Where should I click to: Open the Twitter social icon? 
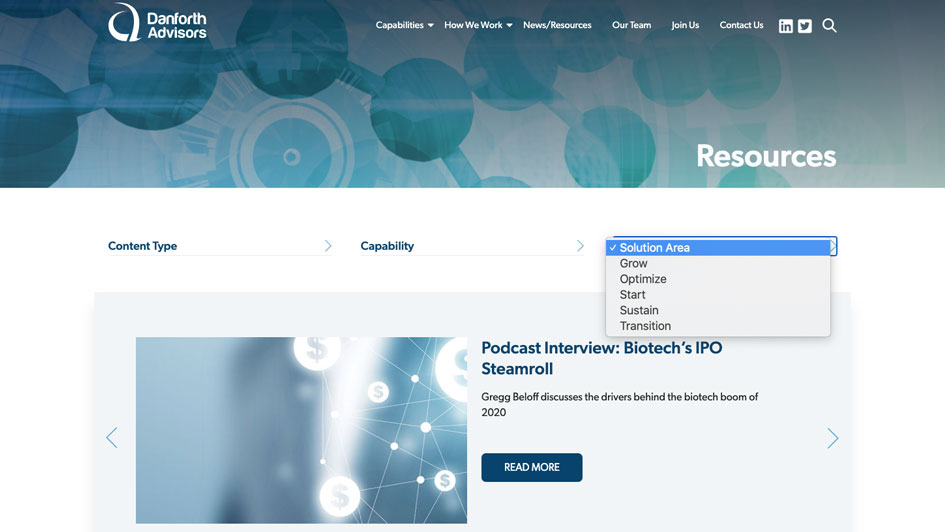805,26
